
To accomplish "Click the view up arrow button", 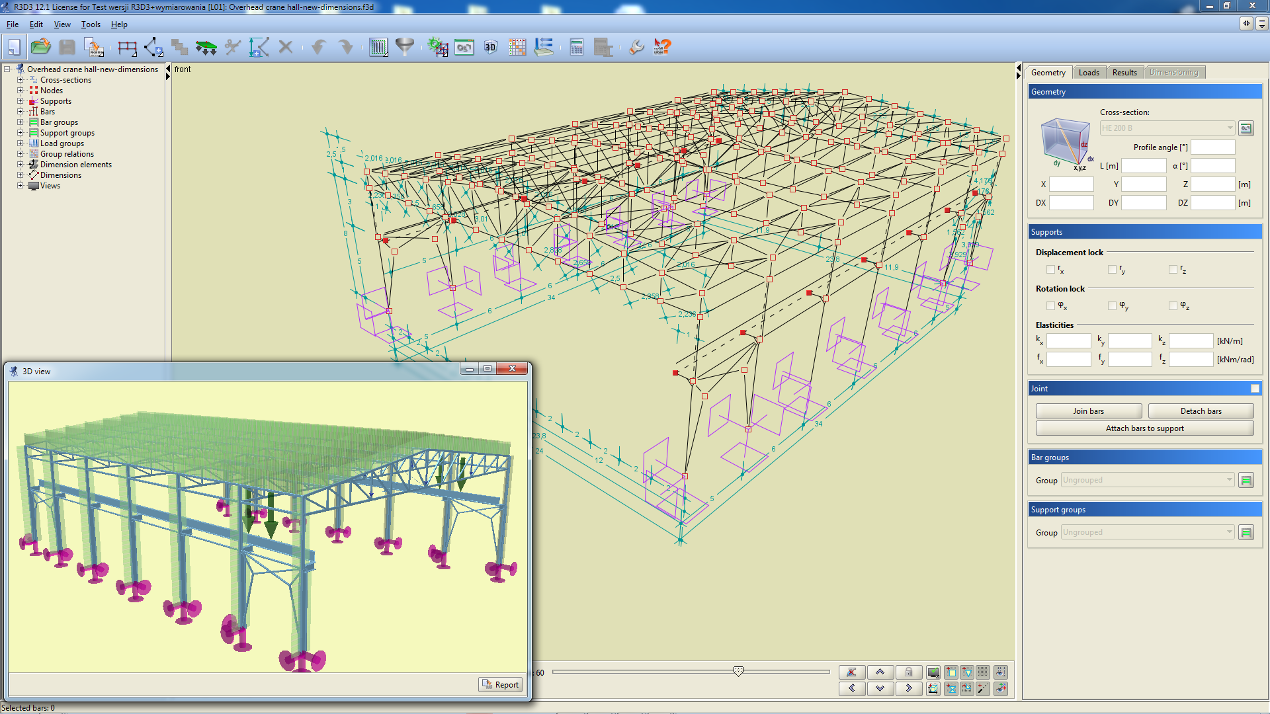I will pos(880,673).
